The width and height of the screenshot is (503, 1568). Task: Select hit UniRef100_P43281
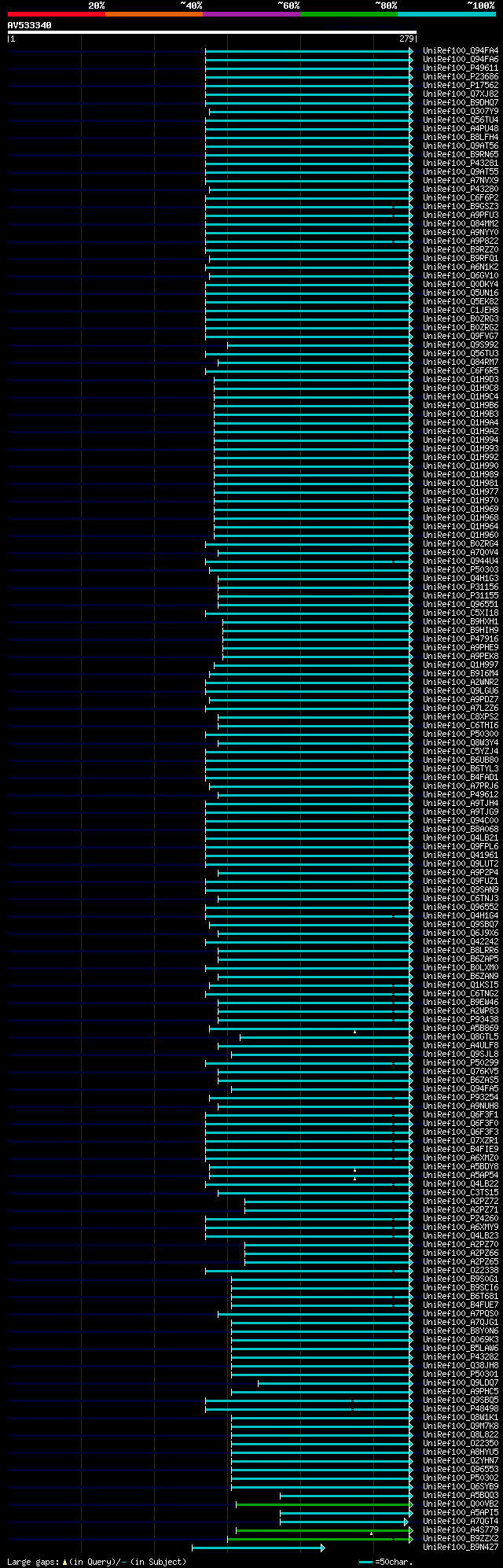461,163
